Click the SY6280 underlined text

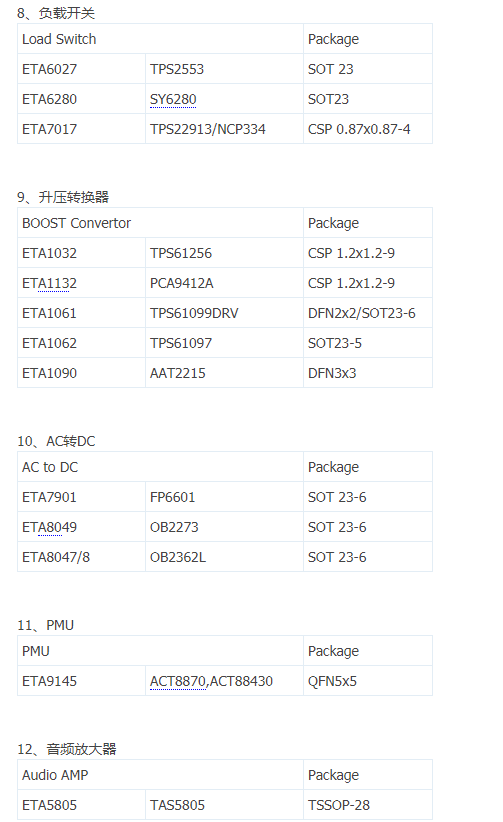tap(173, 99)
